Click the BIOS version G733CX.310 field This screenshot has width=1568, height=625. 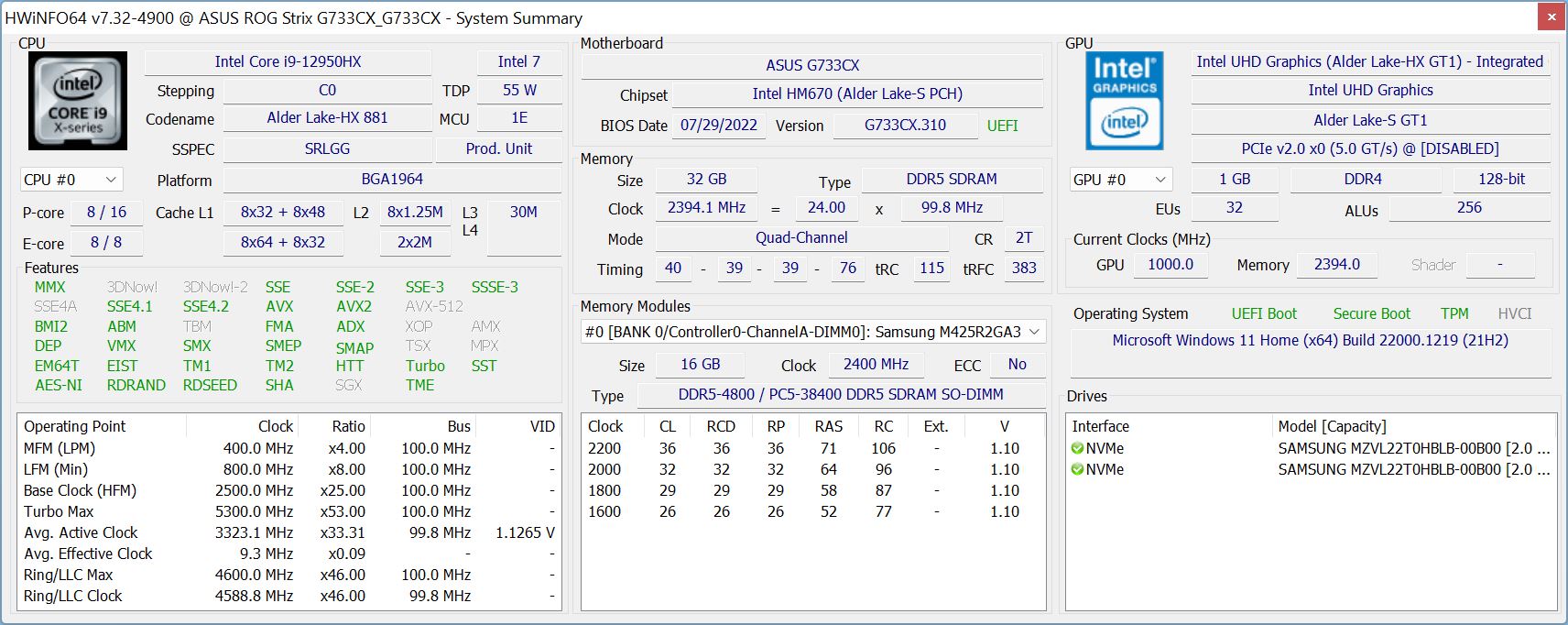tap(905, 126)
